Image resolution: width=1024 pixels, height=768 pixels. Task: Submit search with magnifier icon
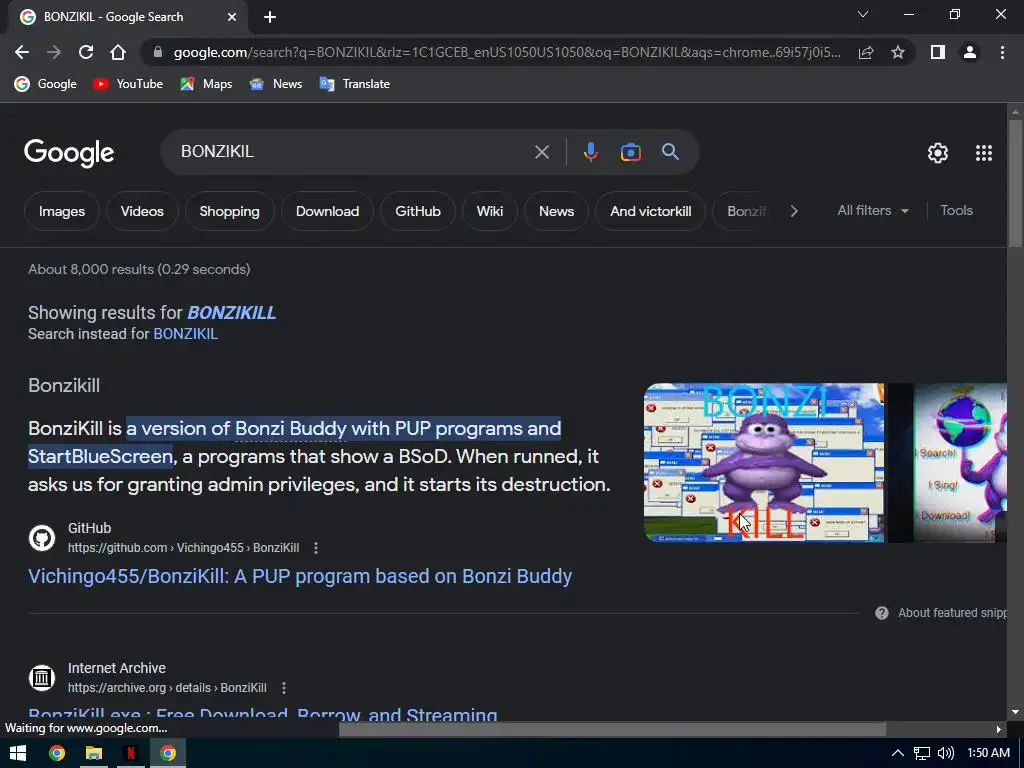[670, 152]
